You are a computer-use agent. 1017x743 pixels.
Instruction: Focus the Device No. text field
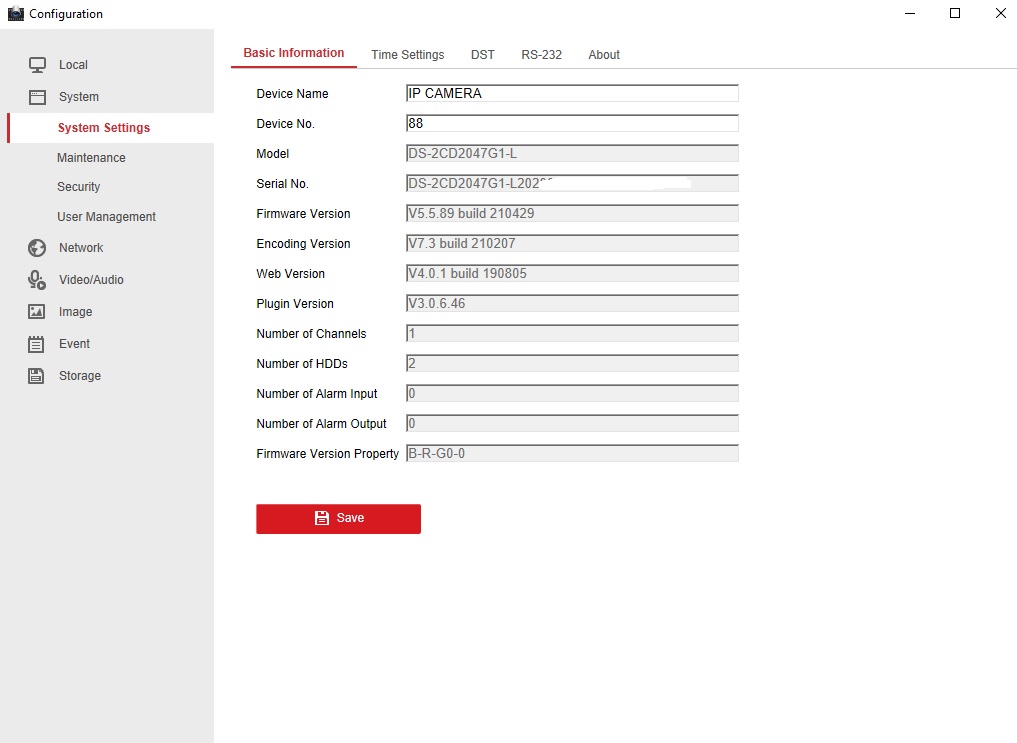click(571, 124)
